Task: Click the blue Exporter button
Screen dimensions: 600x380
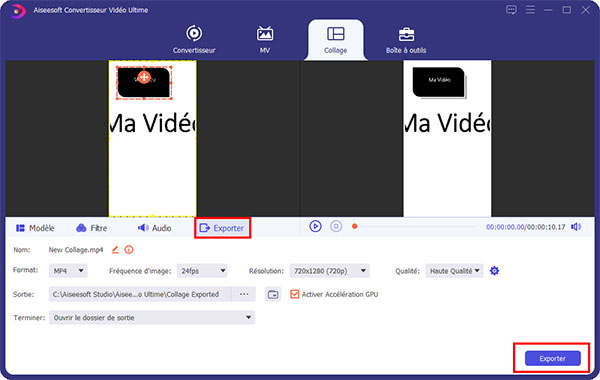Action: pyautogui.click(x=553, y=359)
